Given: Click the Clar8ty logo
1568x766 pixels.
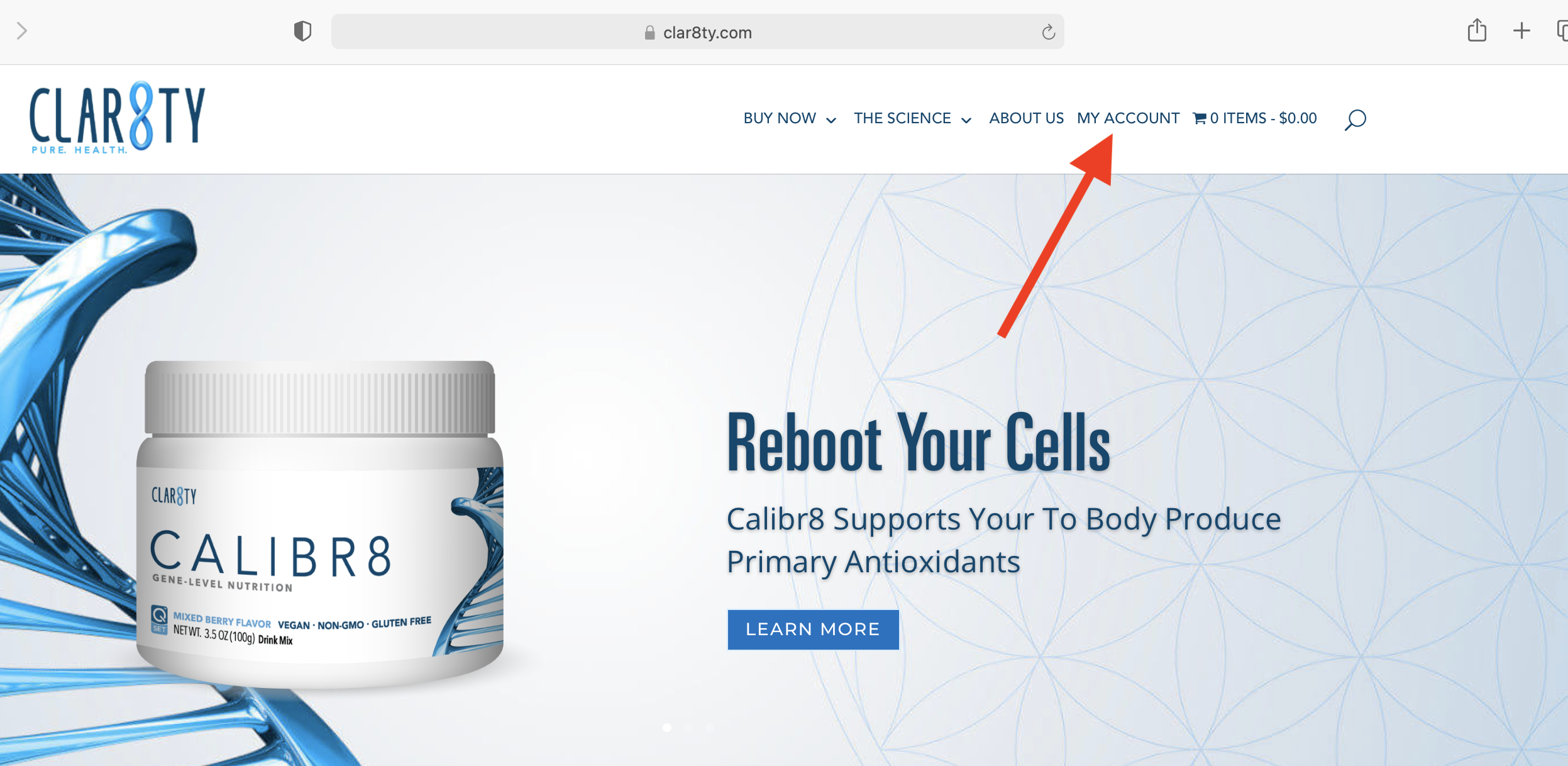Looking at the screenshot, I should click(x=118, y=118).
